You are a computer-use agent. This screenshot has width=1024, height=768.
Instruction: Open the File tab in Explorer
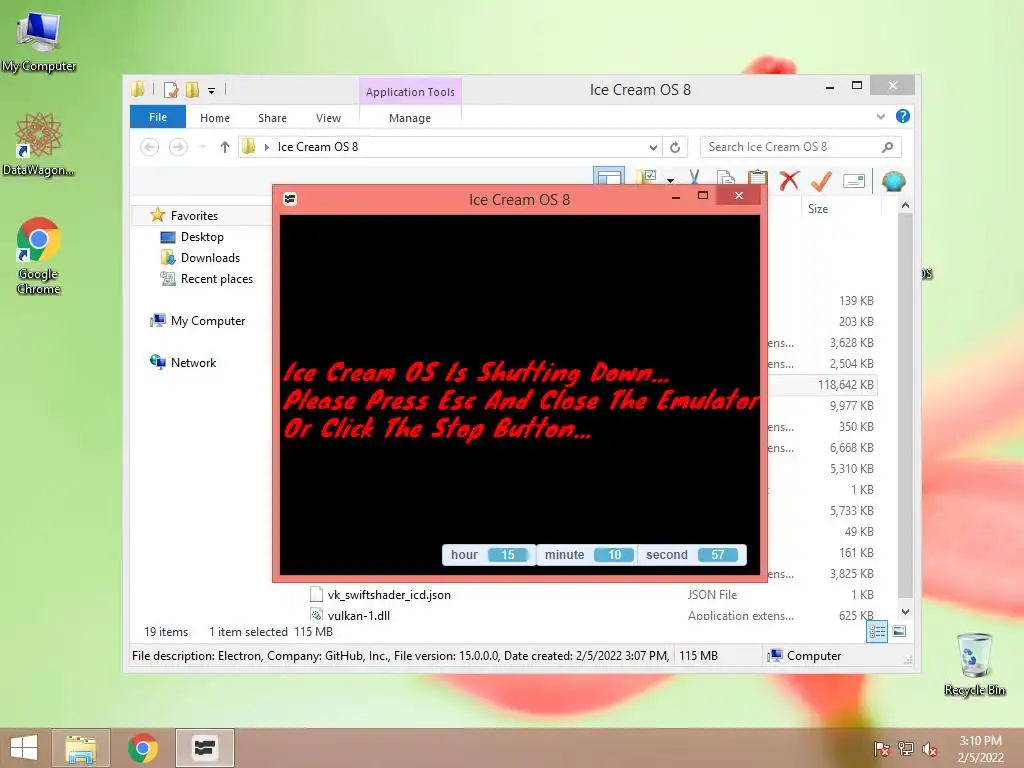(x=158, y=117)
